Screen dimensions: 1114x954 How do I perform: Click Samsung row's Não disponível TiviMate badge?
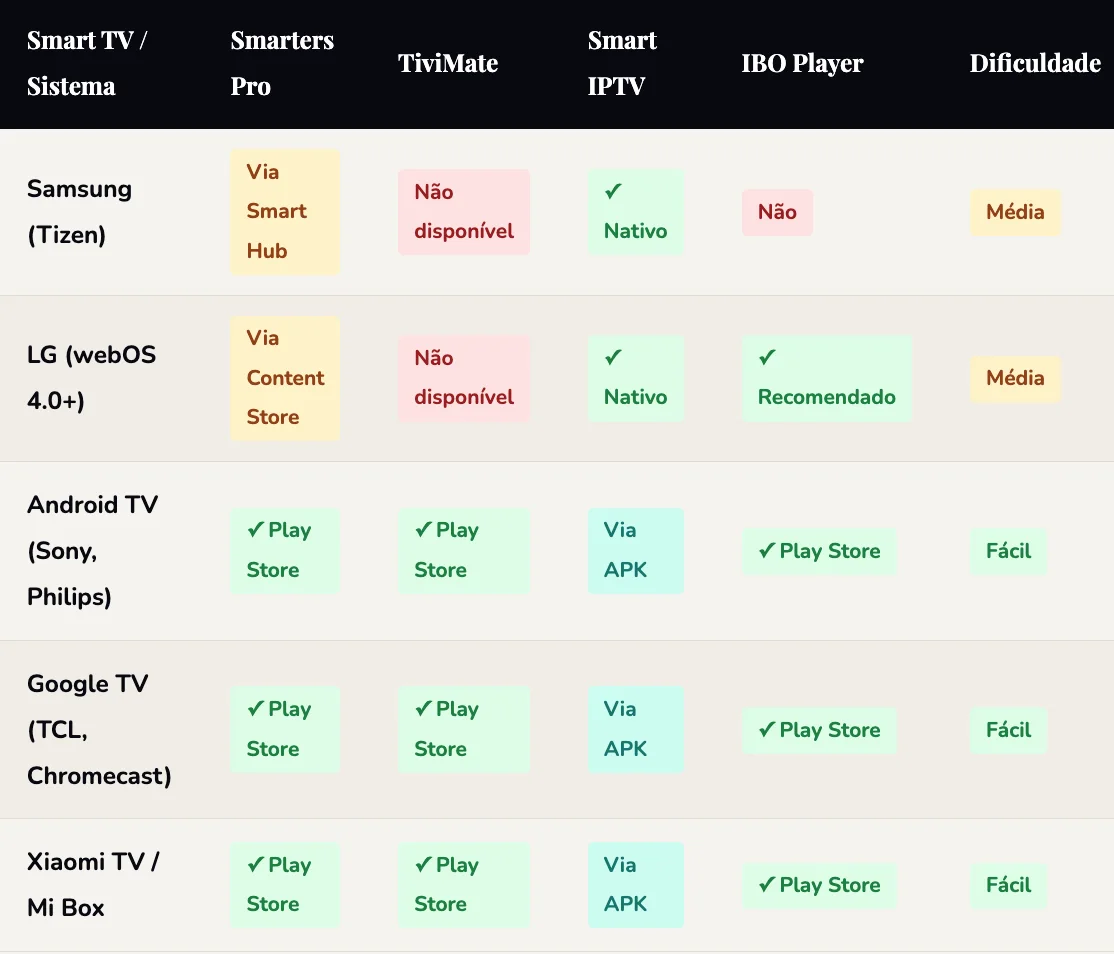point(464,212)
